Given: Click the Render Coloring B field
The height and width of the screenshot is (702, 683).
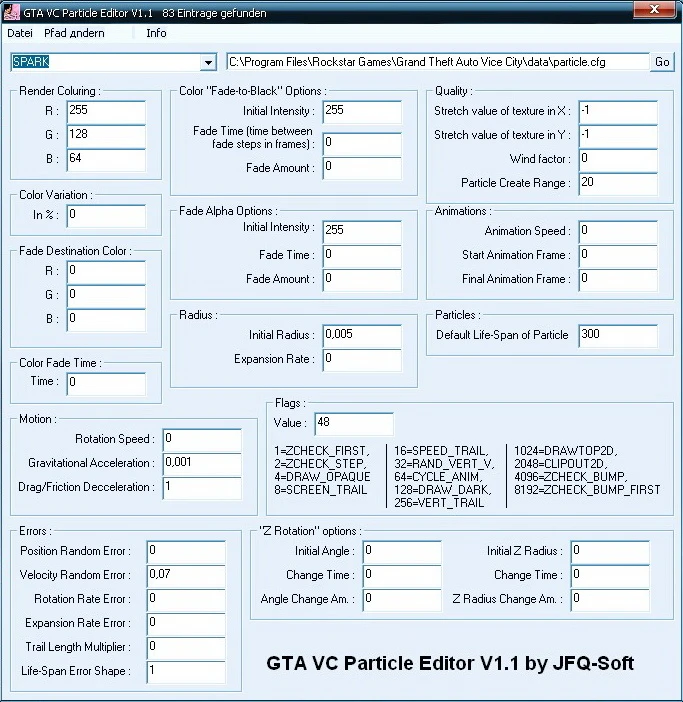Looking at the screenshot, I should (x=106, y=159).
